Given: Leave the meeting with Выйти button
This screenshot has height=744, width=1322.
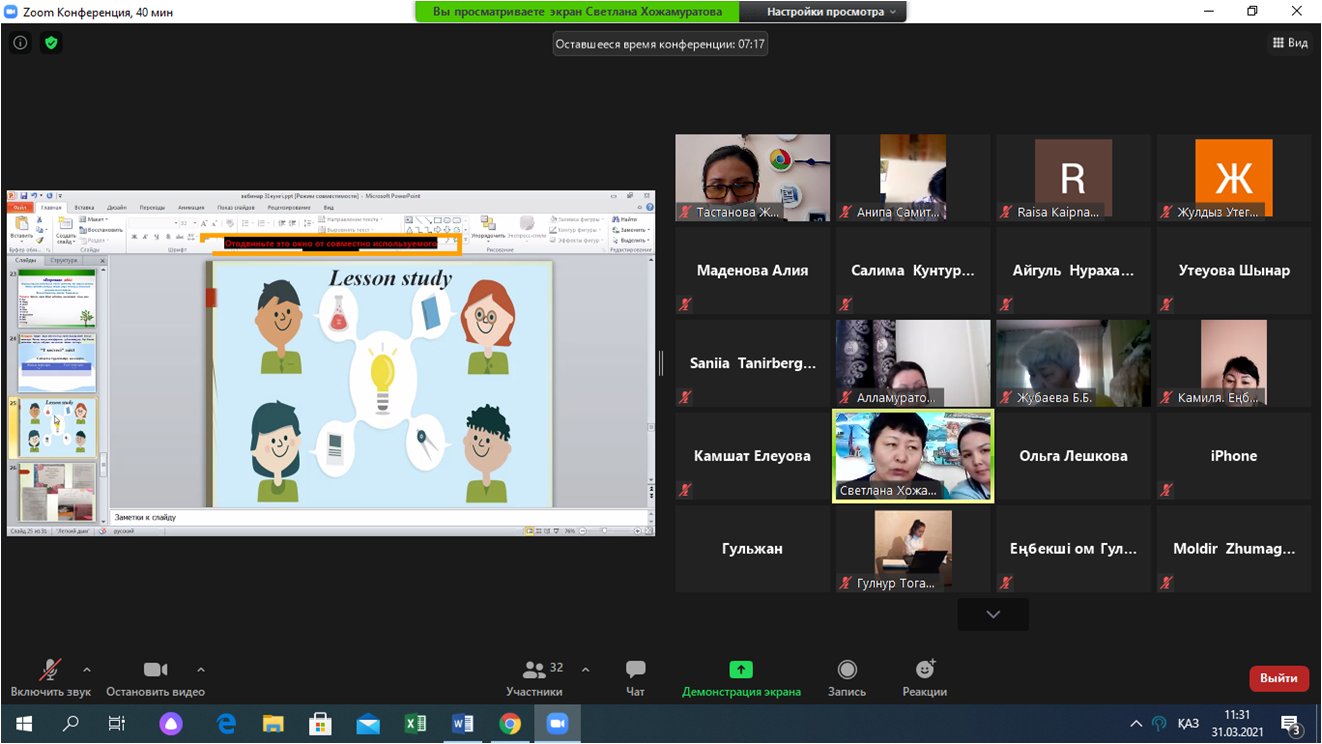Looking at the screenshot, I should [1278, 678].
